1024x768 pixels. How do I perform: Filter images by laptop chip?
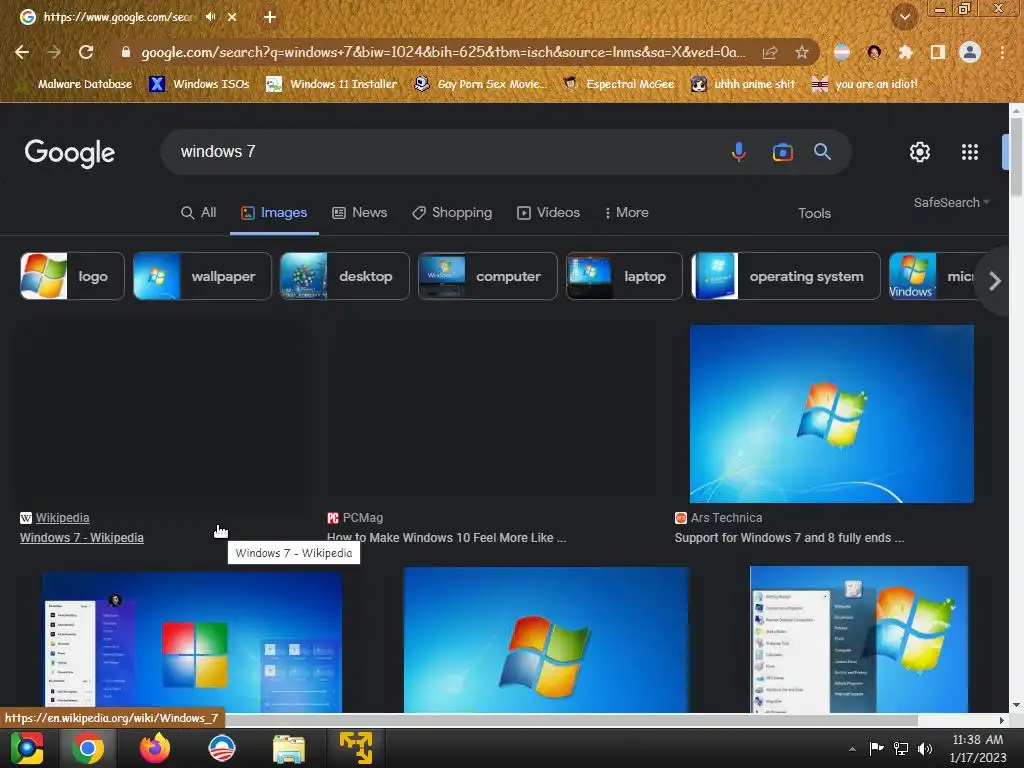click(624, 276)
